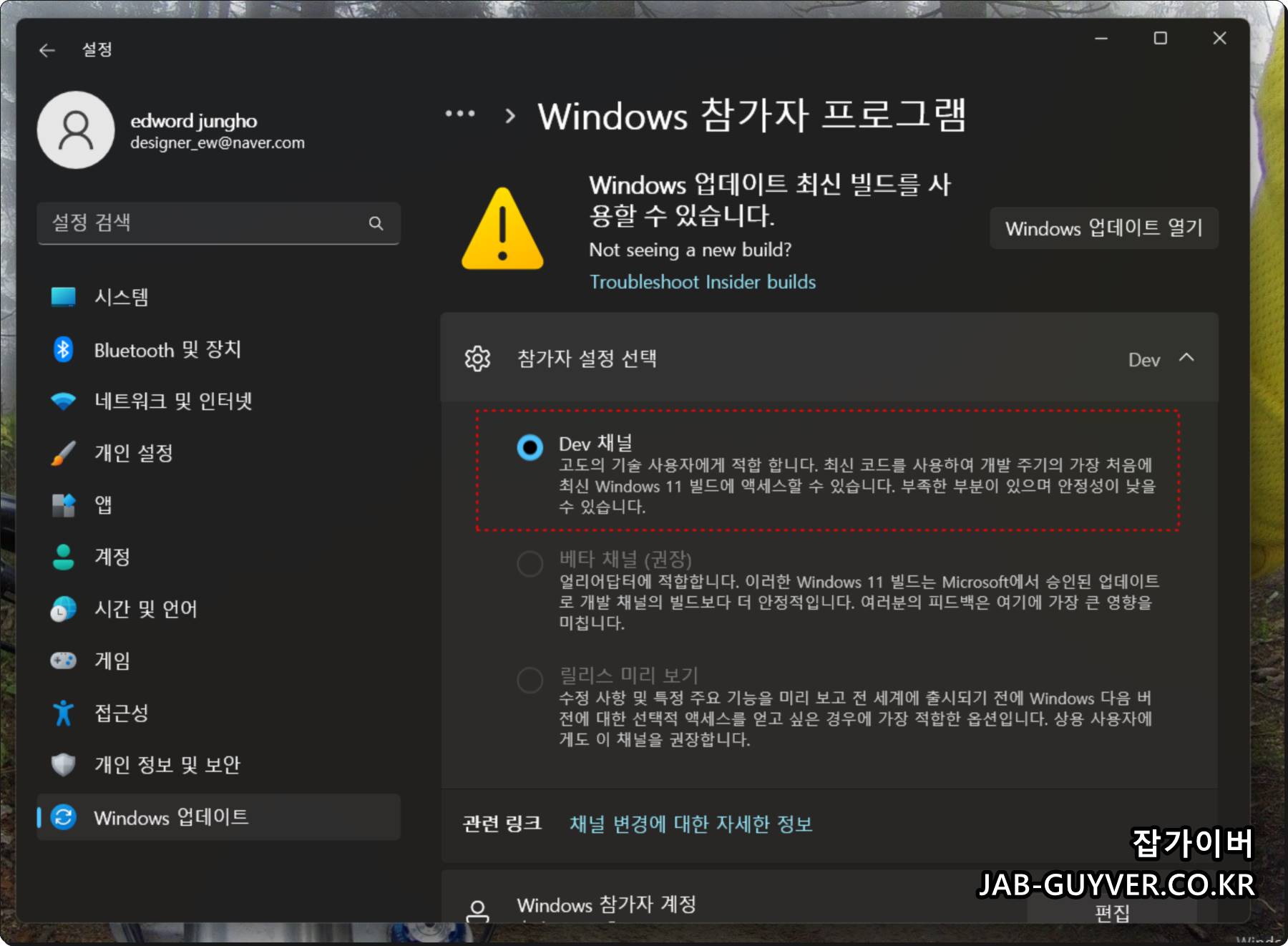This screenshot has width=1288, height=946.
Task: Click the designer_ew@naver.com account email
Action: 218,143
